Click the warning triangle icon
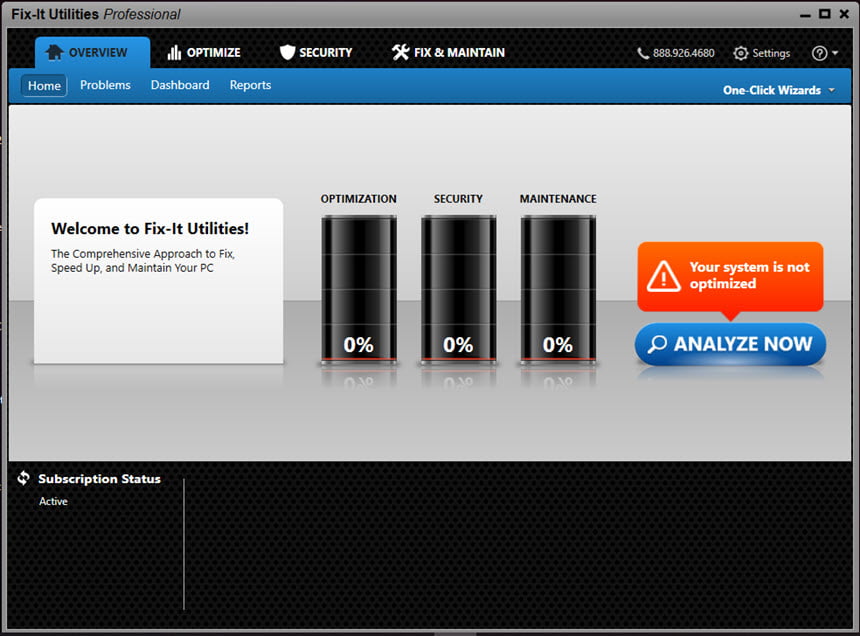Screen dimensions: 860x636 [x=664, y=276]
